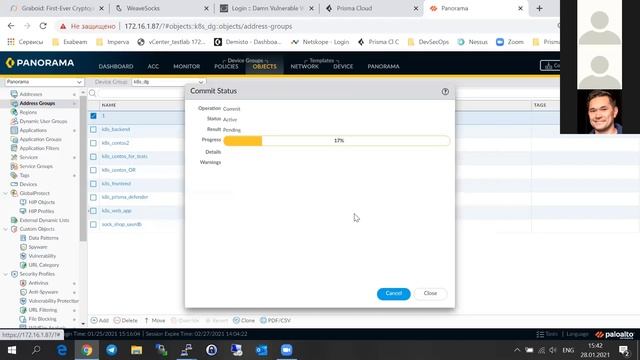Select Address Groups in the sidebar tree
The height and width of the screenshot is (360, 640).
pos(37,103)
